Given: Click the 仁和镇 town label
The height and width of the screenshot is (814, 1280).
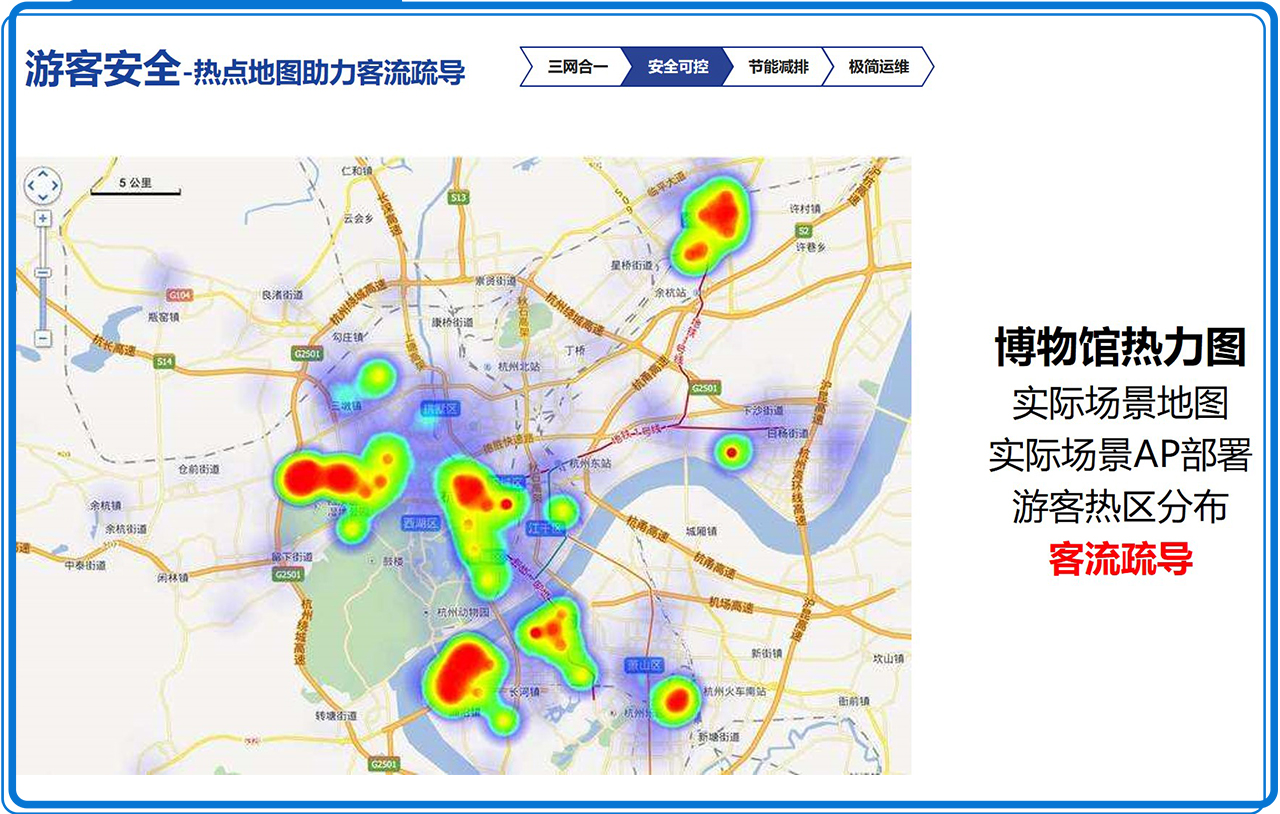Looking at the screenshot, I should click(x=356, y=170).
